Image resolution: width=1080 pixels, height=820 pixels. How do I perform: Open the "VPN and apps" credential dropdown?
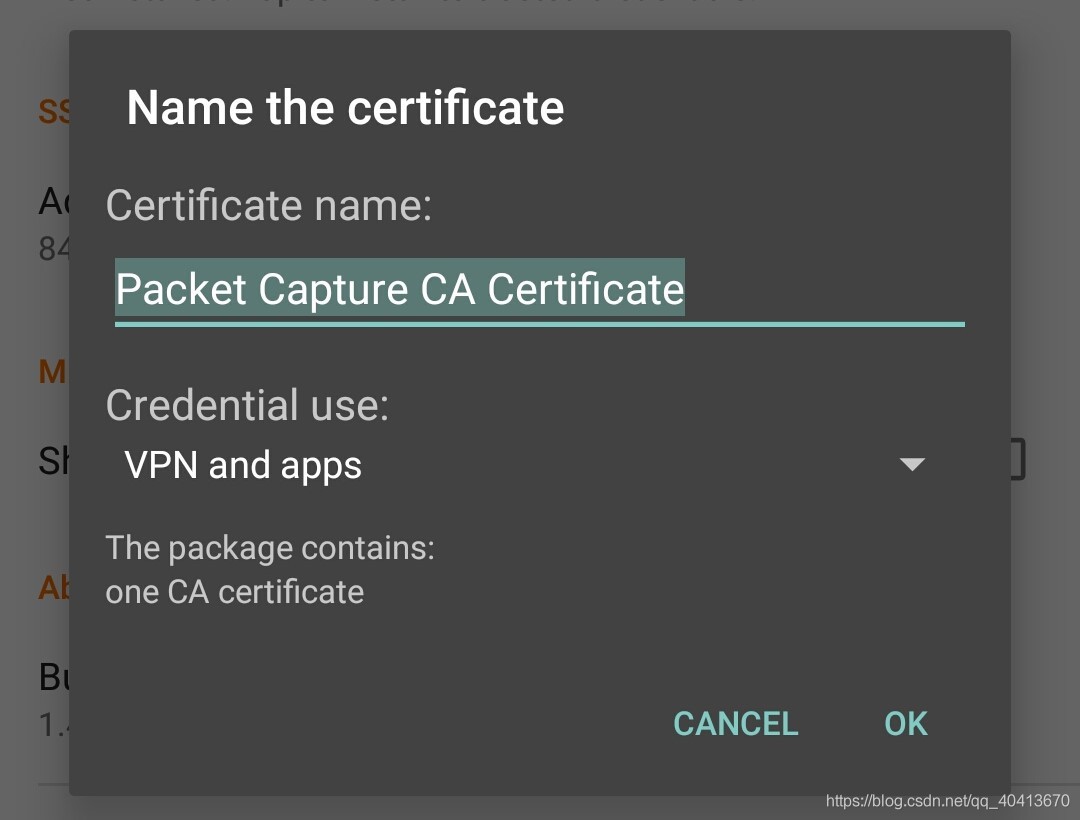[x=243, y=465]
